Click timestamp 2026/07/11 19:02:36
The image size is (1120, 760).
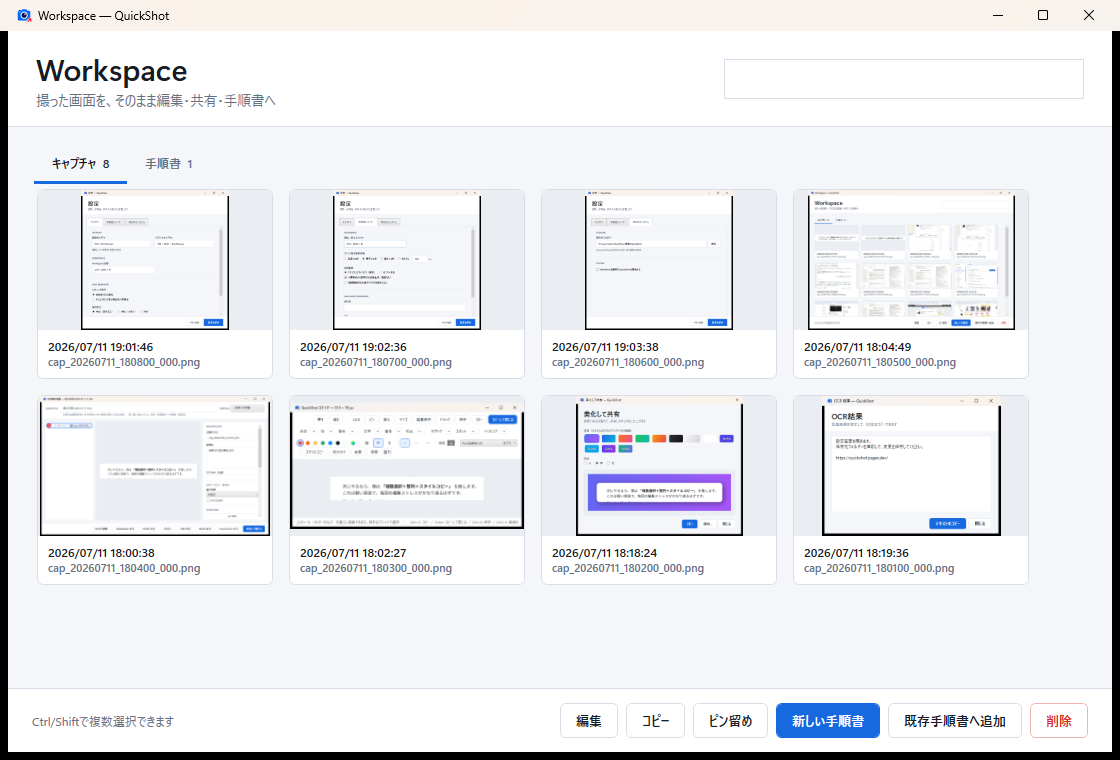coord(353,347)
